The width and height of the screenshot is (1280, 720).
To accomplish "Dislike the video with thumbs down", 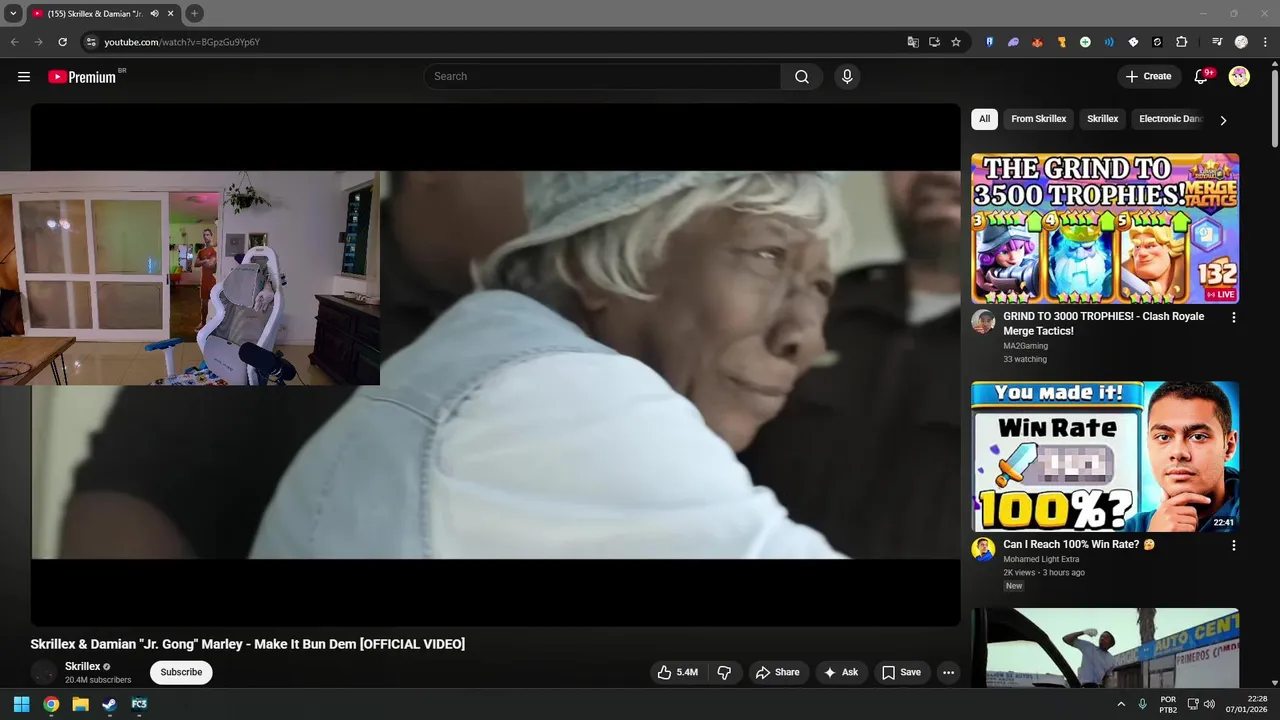I will coord(725,672).
